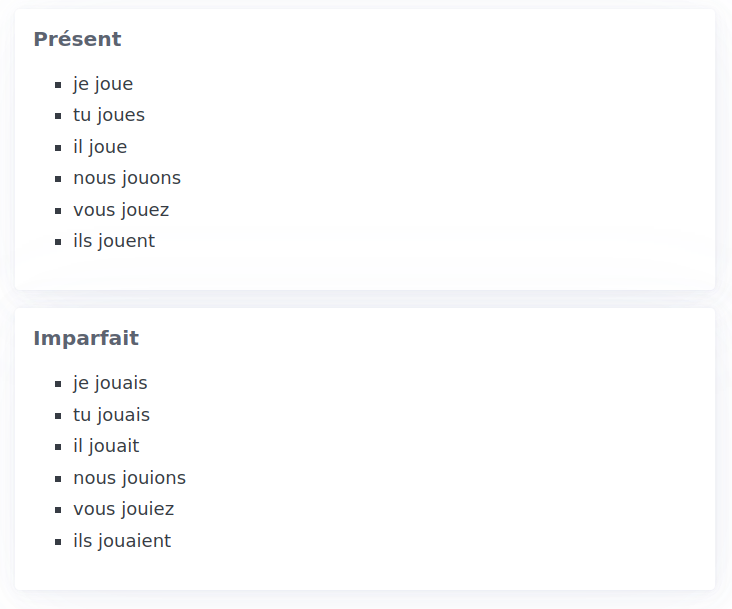
Task: Click the 'il joue' entry
Action: [x=100, y=147]
